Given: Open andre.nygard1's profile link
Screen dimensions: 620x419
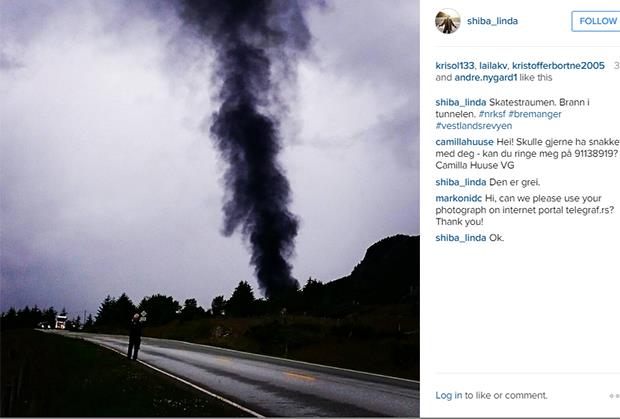Looking at the screenshot, I should (486, 77).
